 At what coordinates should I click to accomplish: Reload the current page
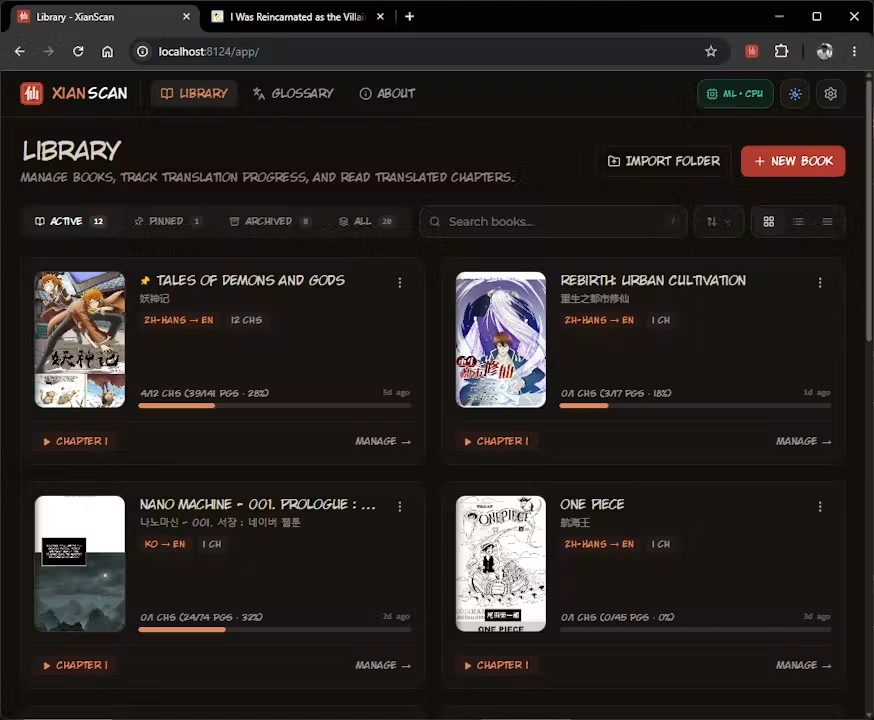[78, 51]
